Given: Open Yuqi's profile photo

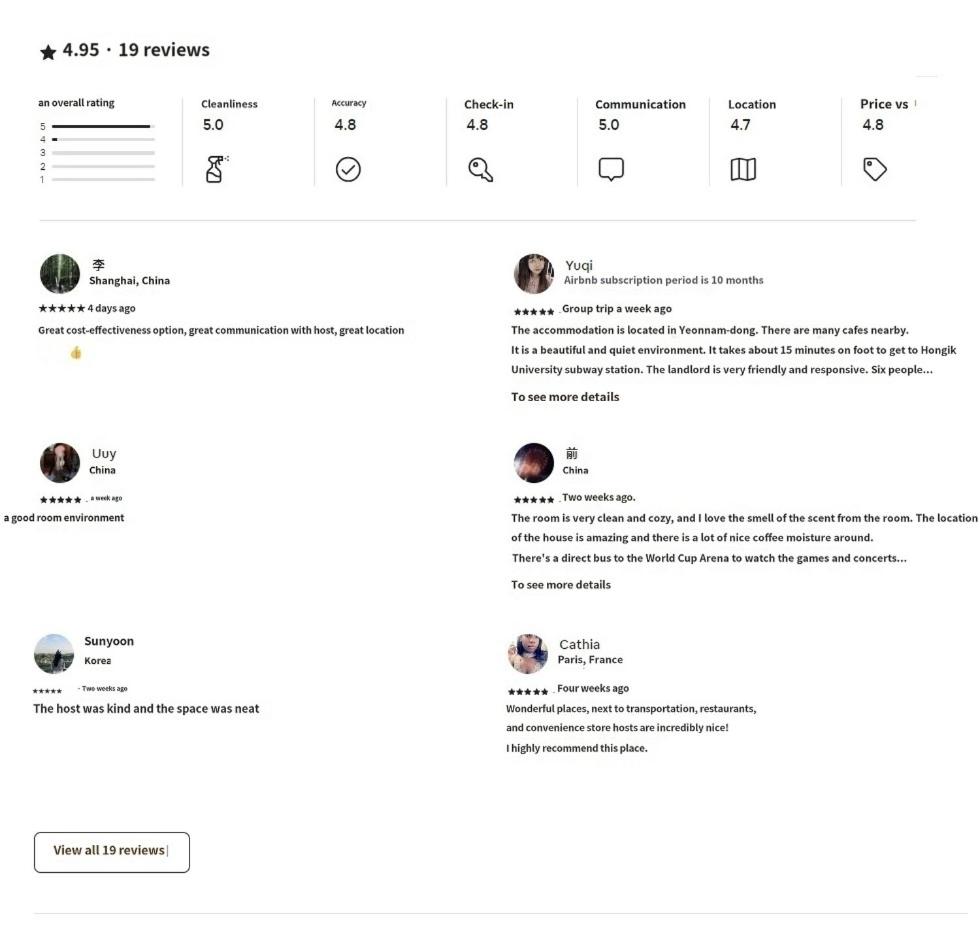Looking at the screenshot, I should pyautogui.click(x=533, y=273).
